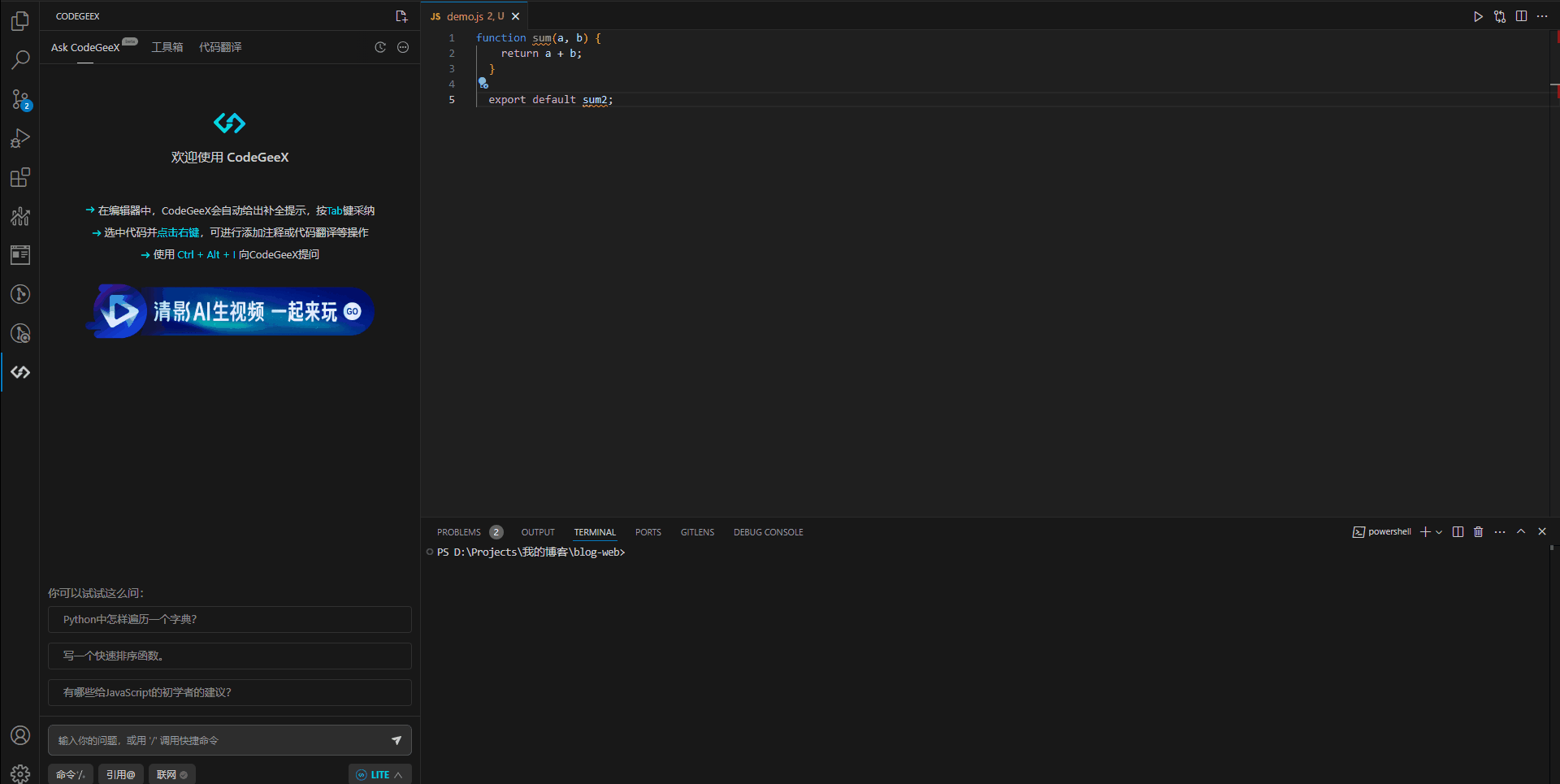Screen dimensions: 1560x784
Task: Open the GITLENS panel tab
Action: pos(697,532)
